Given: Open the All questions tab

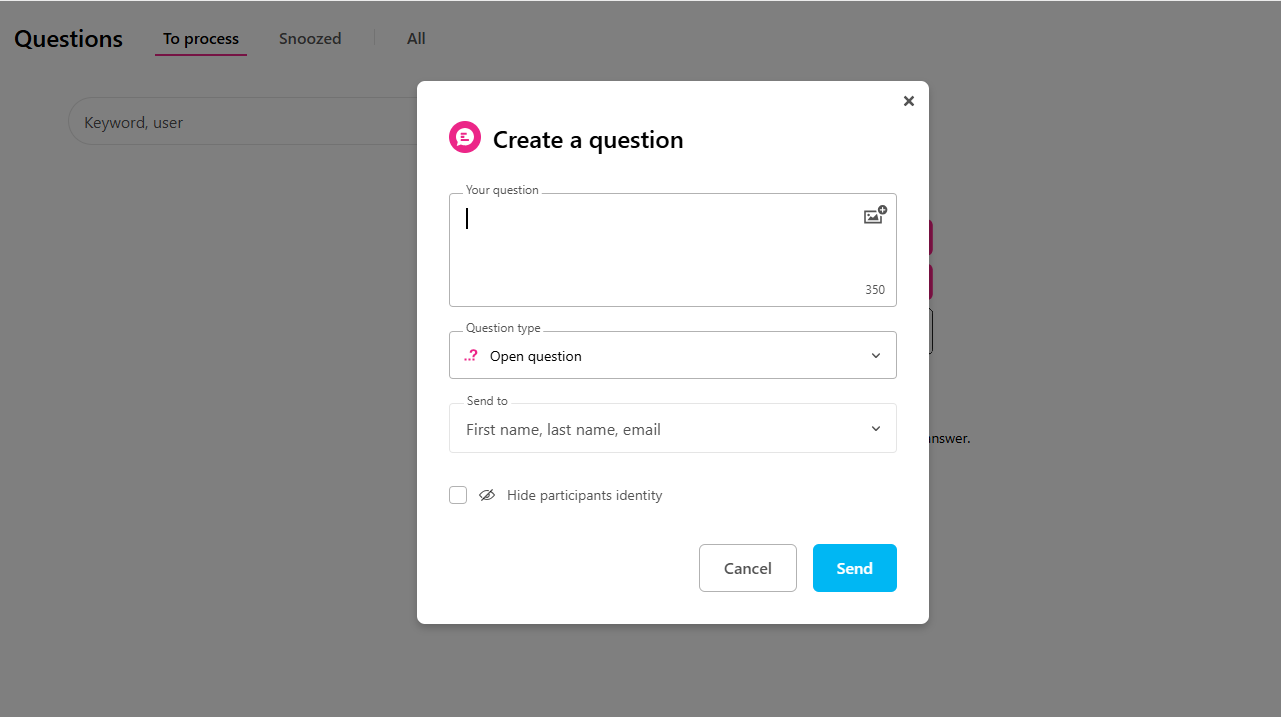Looking at the screenshot, I should tap(416, 39).
